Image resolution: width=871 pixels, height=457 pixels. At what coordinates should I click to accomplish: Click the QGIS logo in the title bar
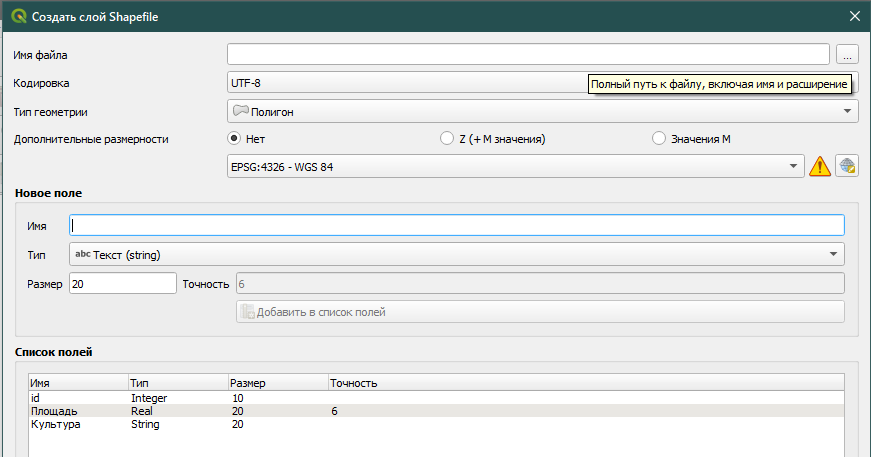coord(18,15)
